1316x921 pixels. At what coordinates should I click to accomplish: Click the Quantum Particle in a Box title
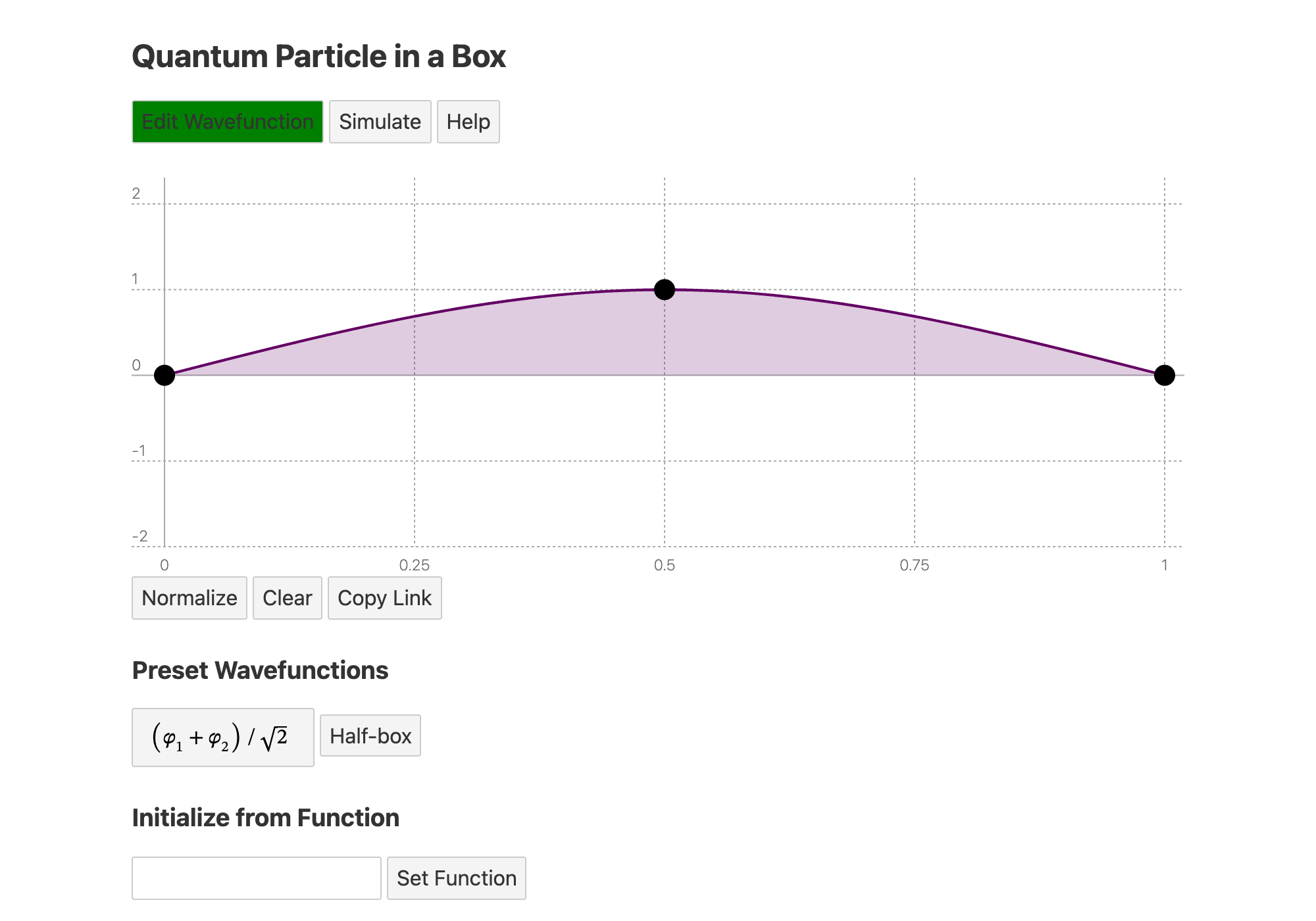tap(318, 57)
